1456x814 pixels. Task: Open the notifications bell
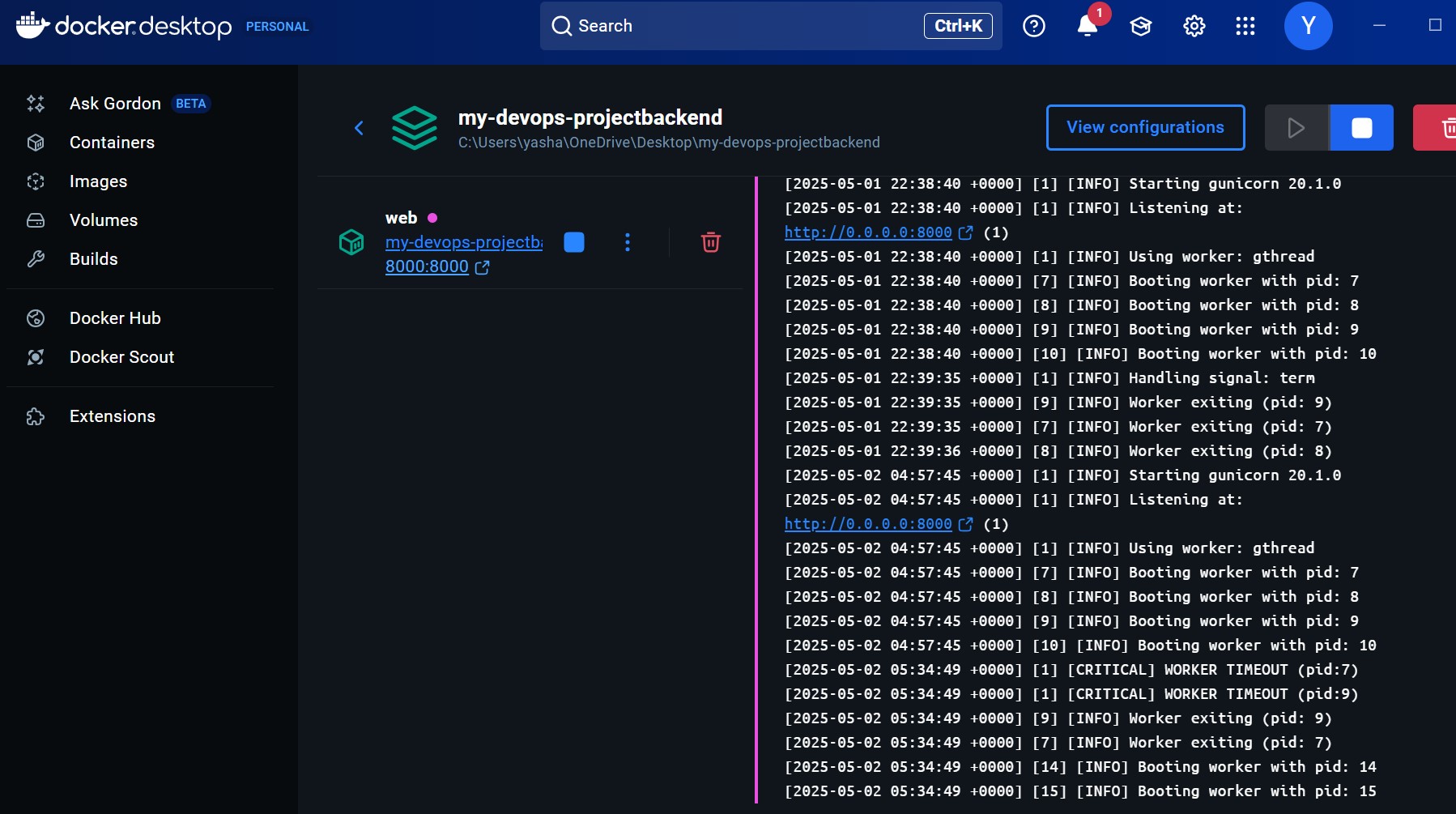pyautogui.click(x=1086, y=26)
